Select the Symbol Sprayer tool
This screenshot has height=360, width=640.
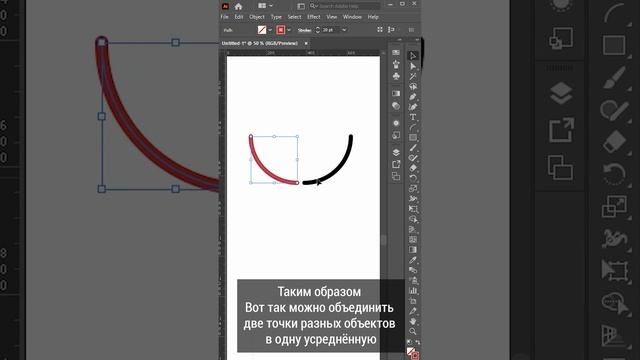[413, 280]
